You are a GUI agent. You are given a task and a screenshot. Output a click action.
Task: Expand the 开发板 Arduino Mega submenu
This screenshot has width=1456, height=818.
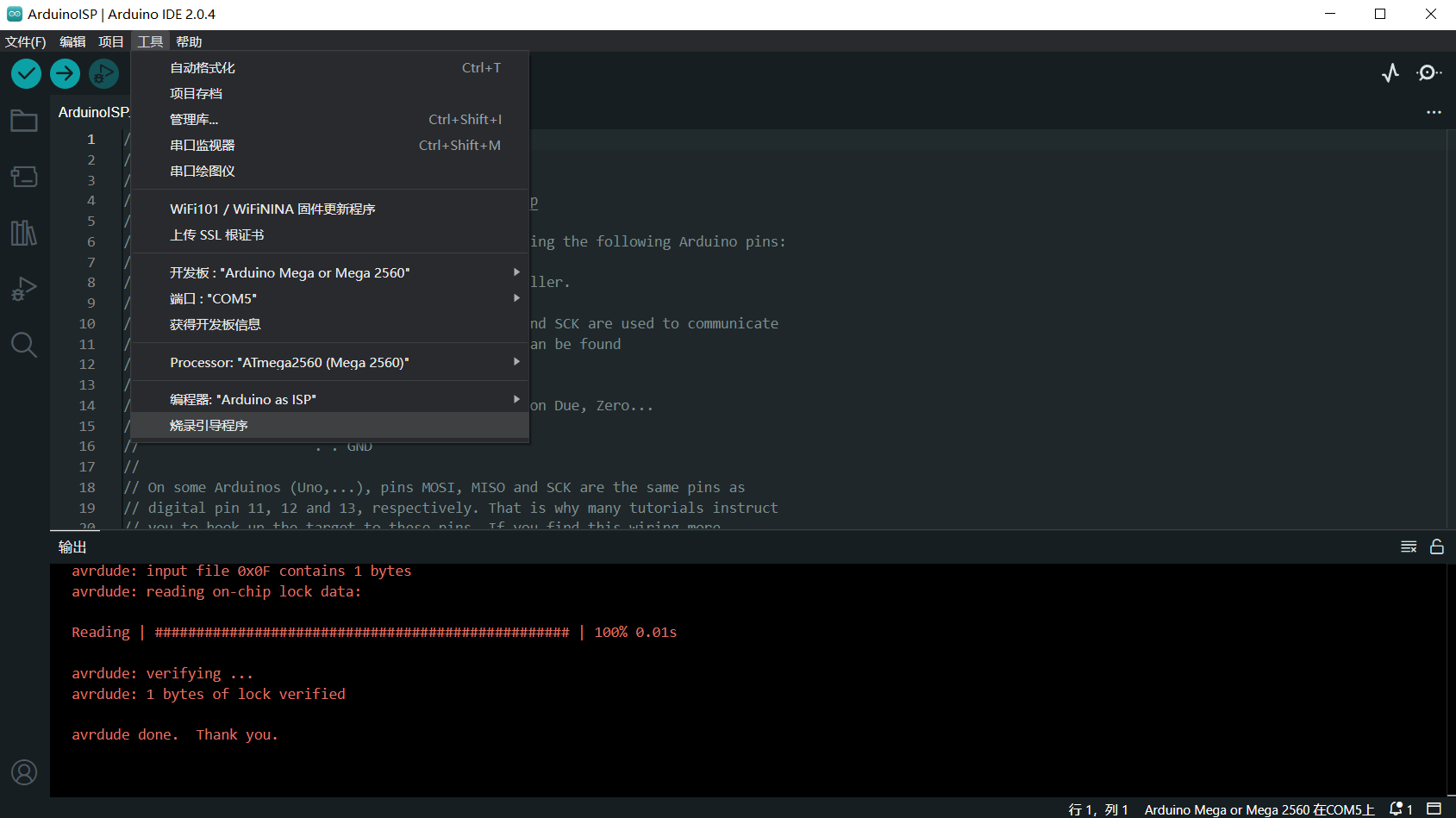330,273
